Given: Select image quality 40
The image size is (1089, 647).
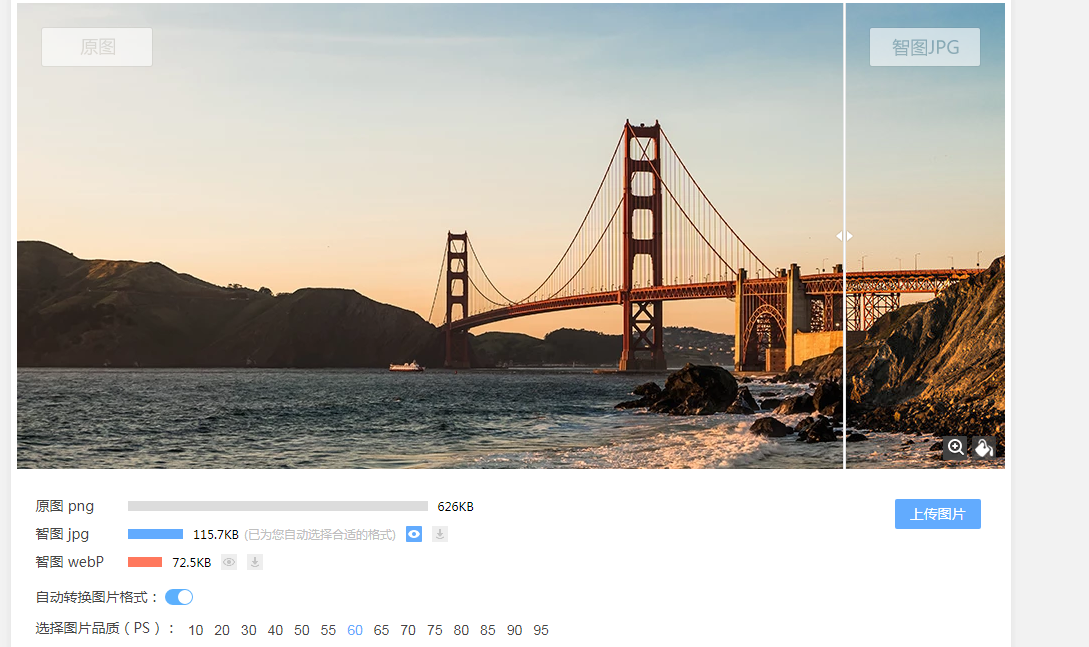Looking at the screenshot, I should click(x=275, y=630).
